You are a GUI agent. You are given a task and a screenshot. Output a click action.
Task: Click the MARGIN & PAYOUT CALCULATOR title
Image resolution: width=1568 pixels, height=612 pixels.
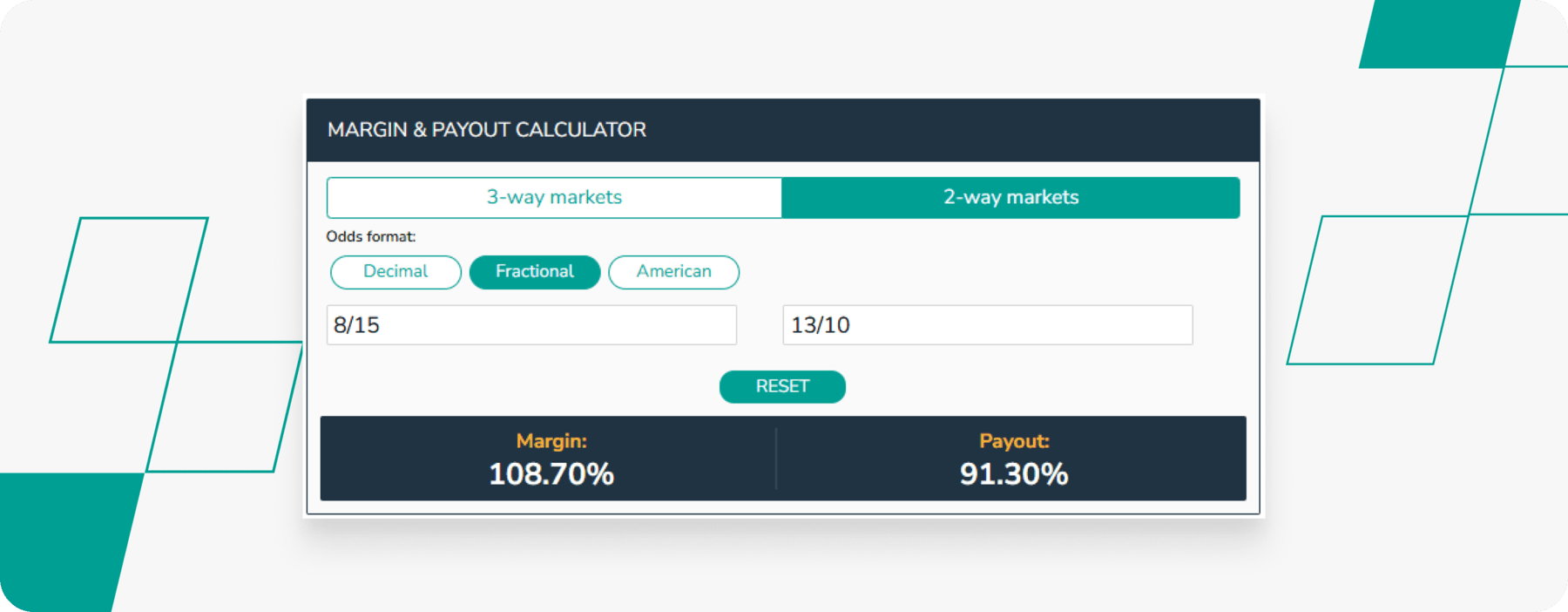tap(487, 129)
